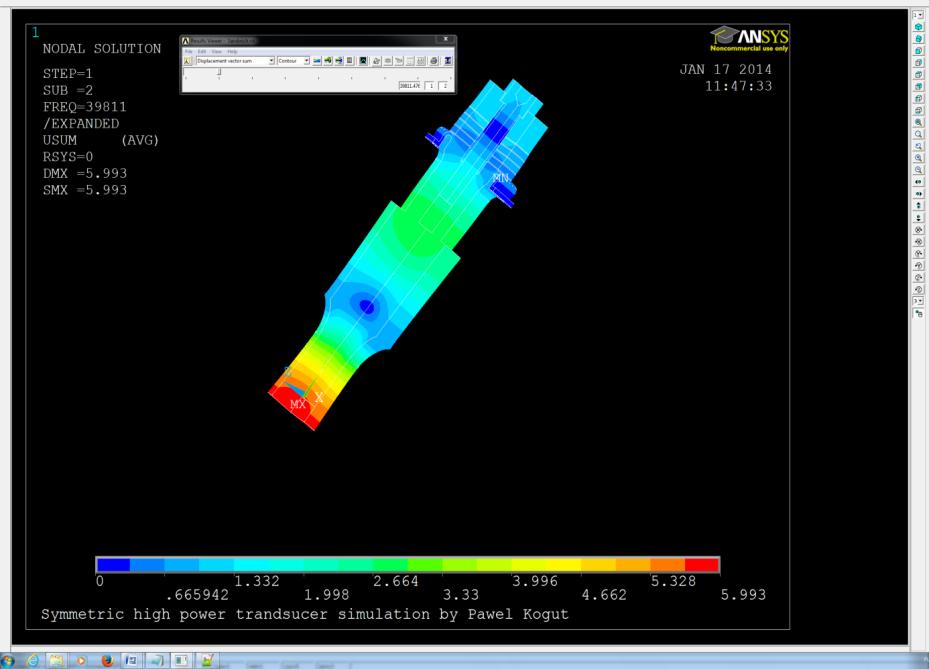
Task: Click the red legend swatch near 5.993
Action: pos(702,565)
